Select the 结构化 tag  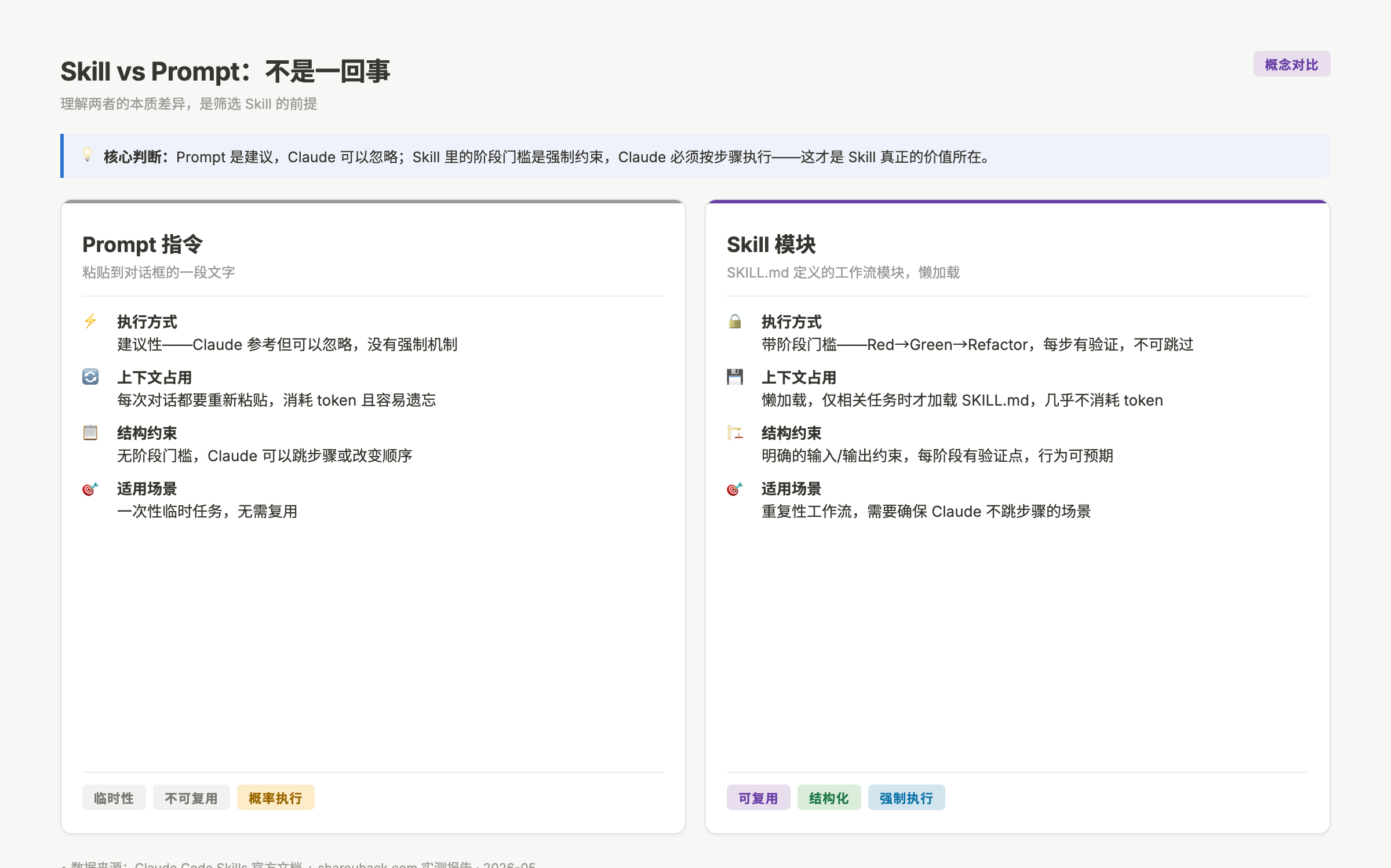pyautogui.click(x=829, y=798)
